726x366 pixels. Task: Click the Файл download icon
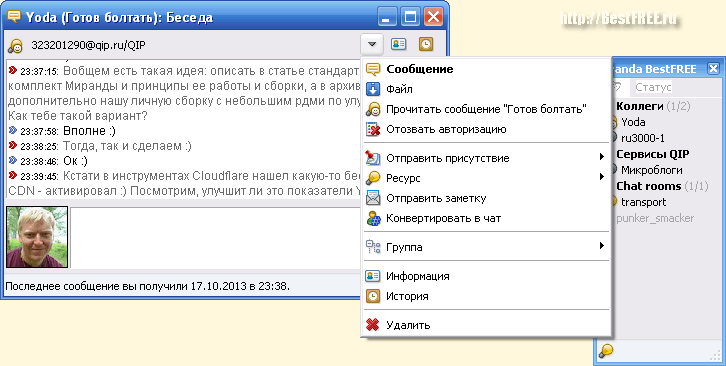(373, 89)
